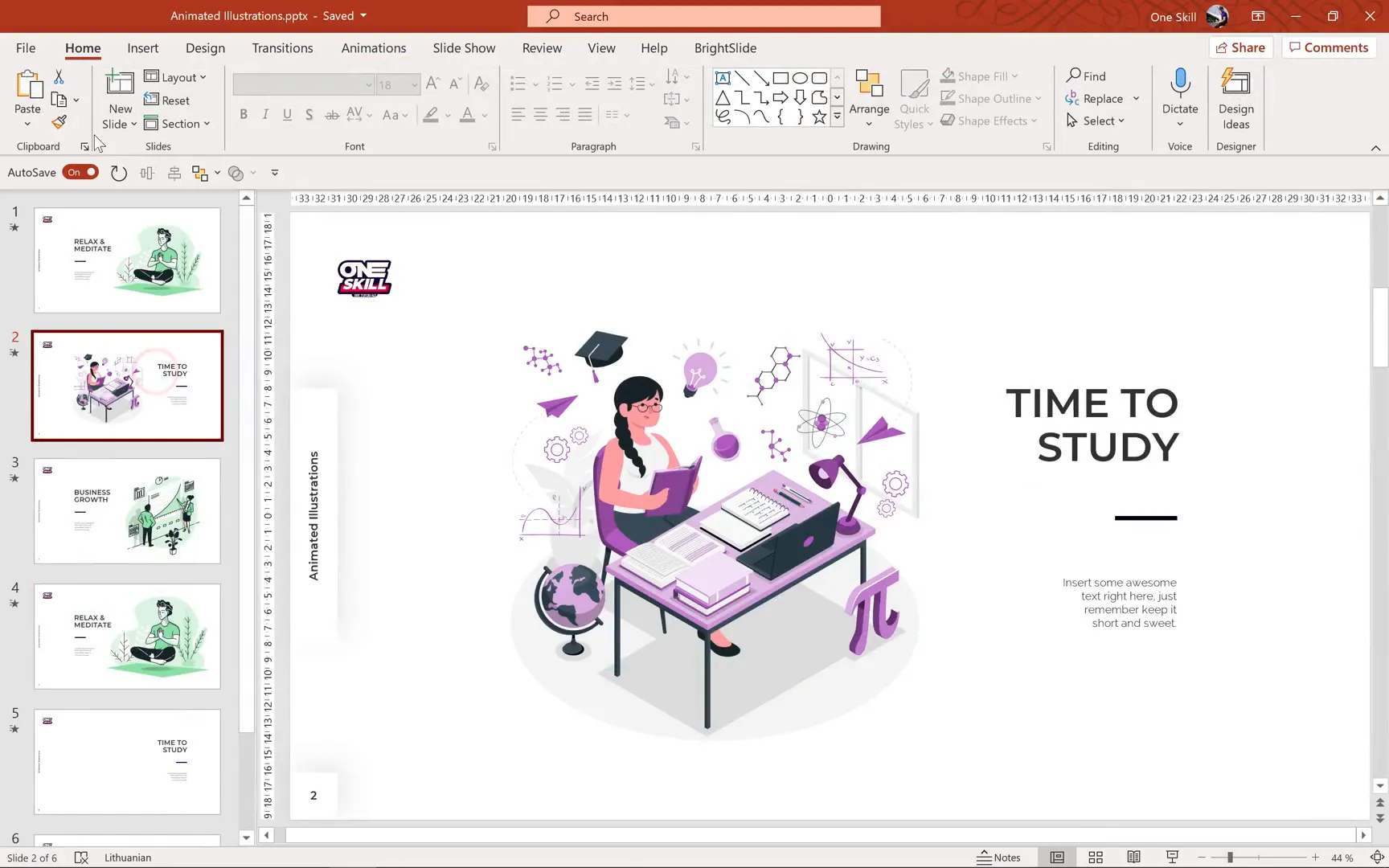Click the Reset slide layout icon
The height and width of the screenshot is (868, 1389).
(x=169, y=100)
